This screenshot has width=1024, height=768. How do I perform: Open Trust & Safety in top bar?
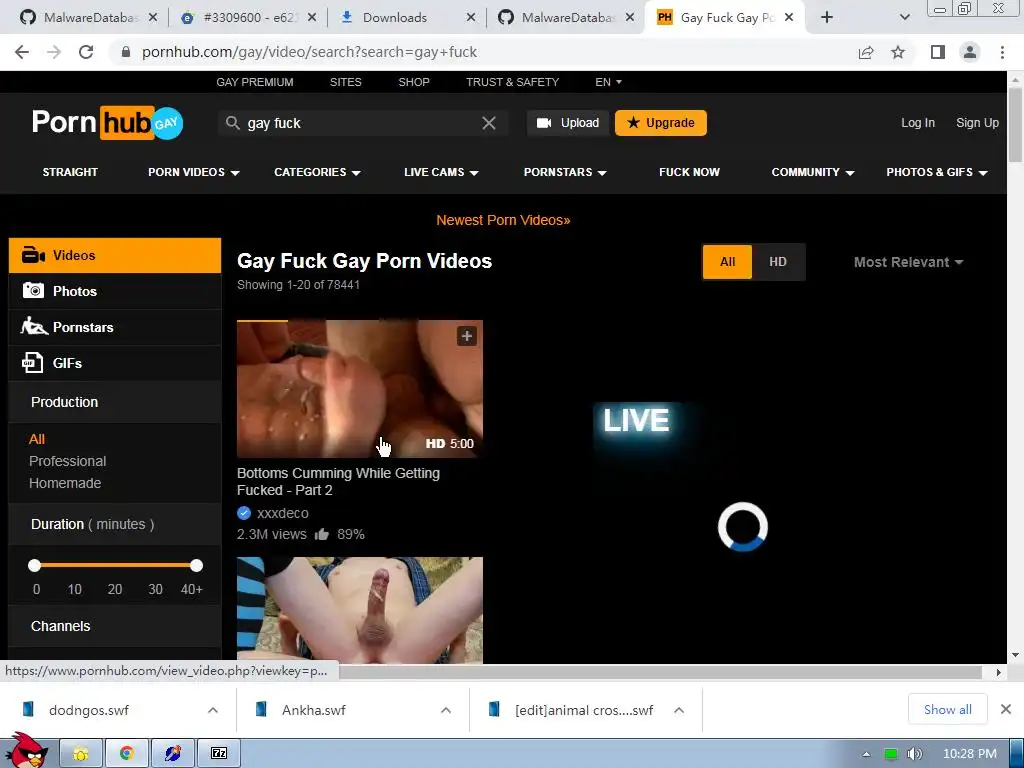513,82
